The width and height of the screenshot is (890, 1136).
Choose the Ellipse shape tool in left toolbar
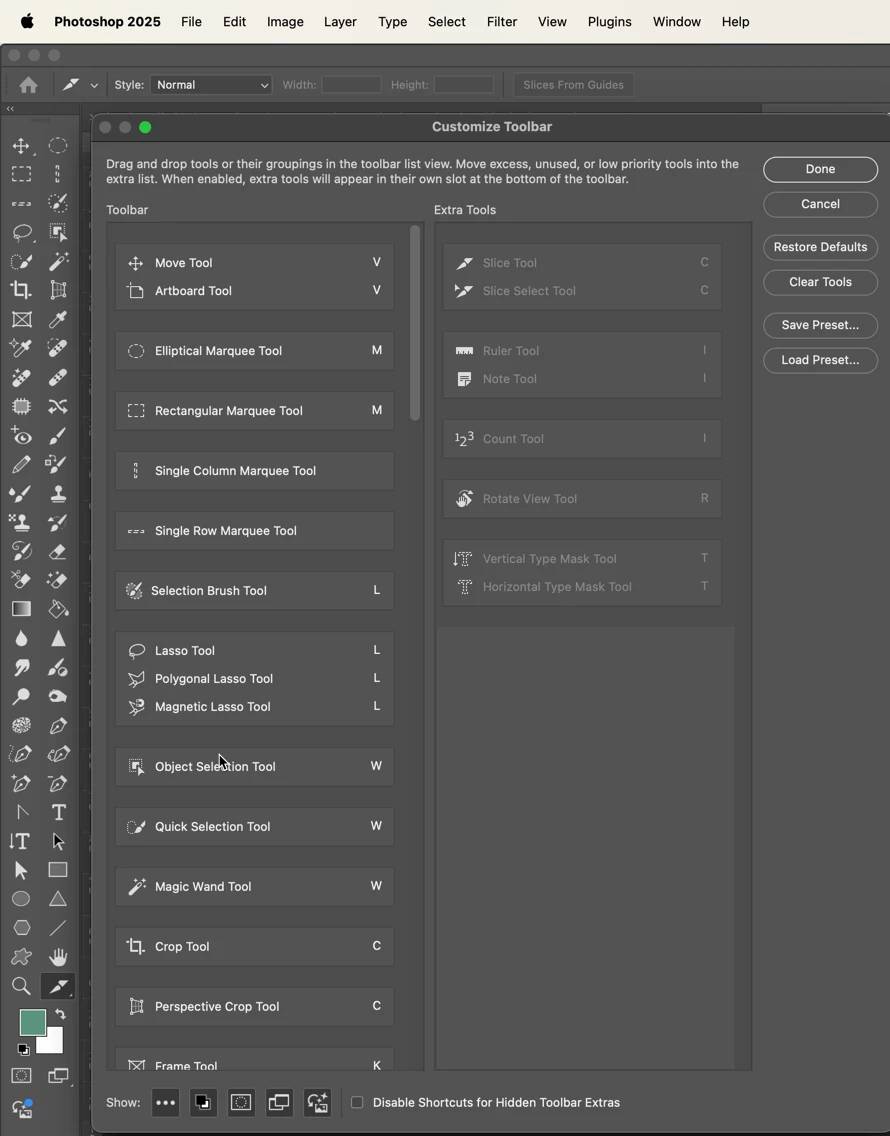point(21,899)
